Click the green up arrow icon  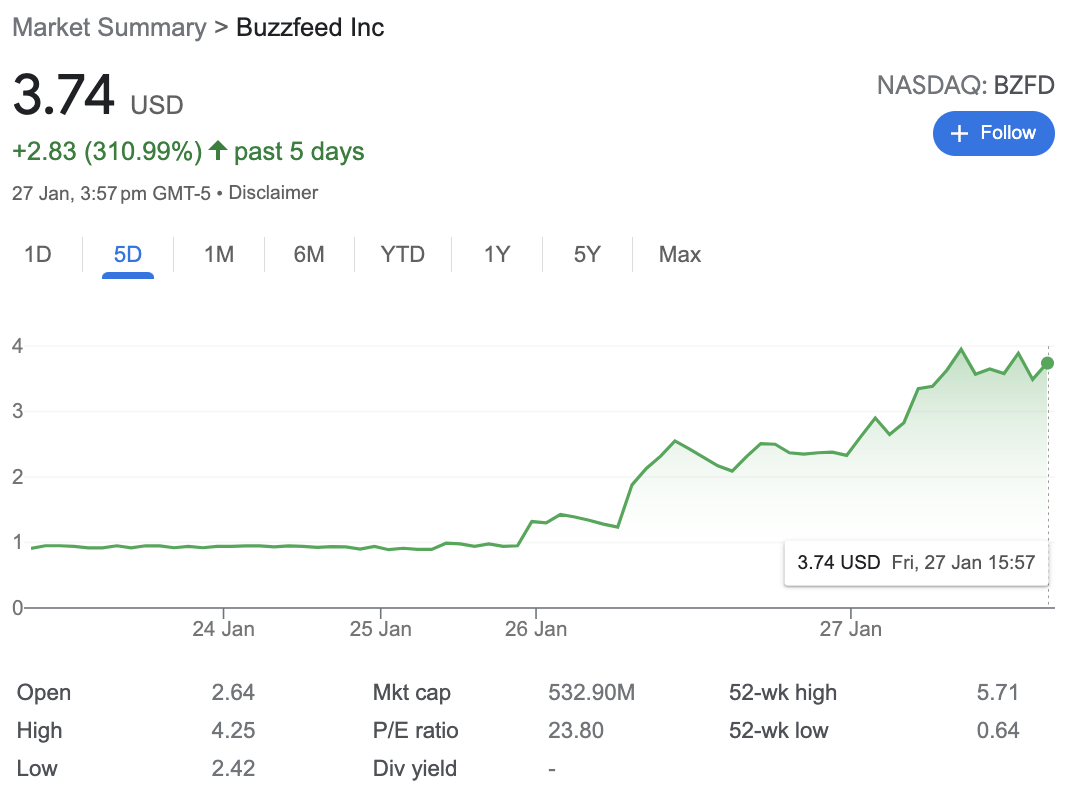(218, 152)
